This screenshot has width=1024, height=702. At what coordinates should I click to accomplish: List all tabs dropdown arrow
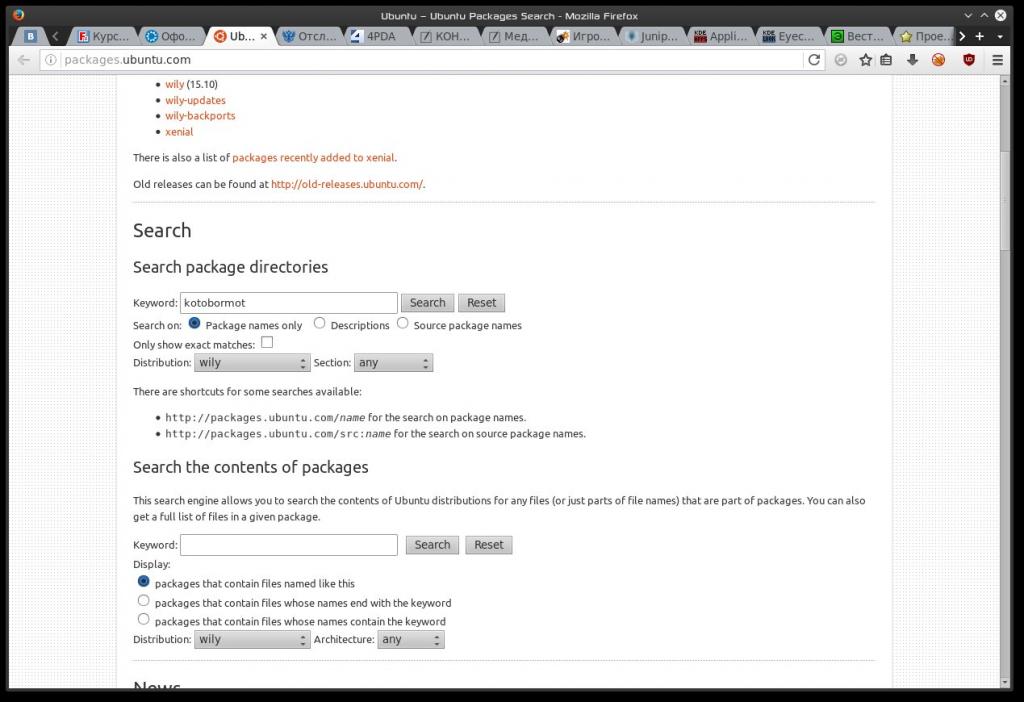click(1000, 37)
